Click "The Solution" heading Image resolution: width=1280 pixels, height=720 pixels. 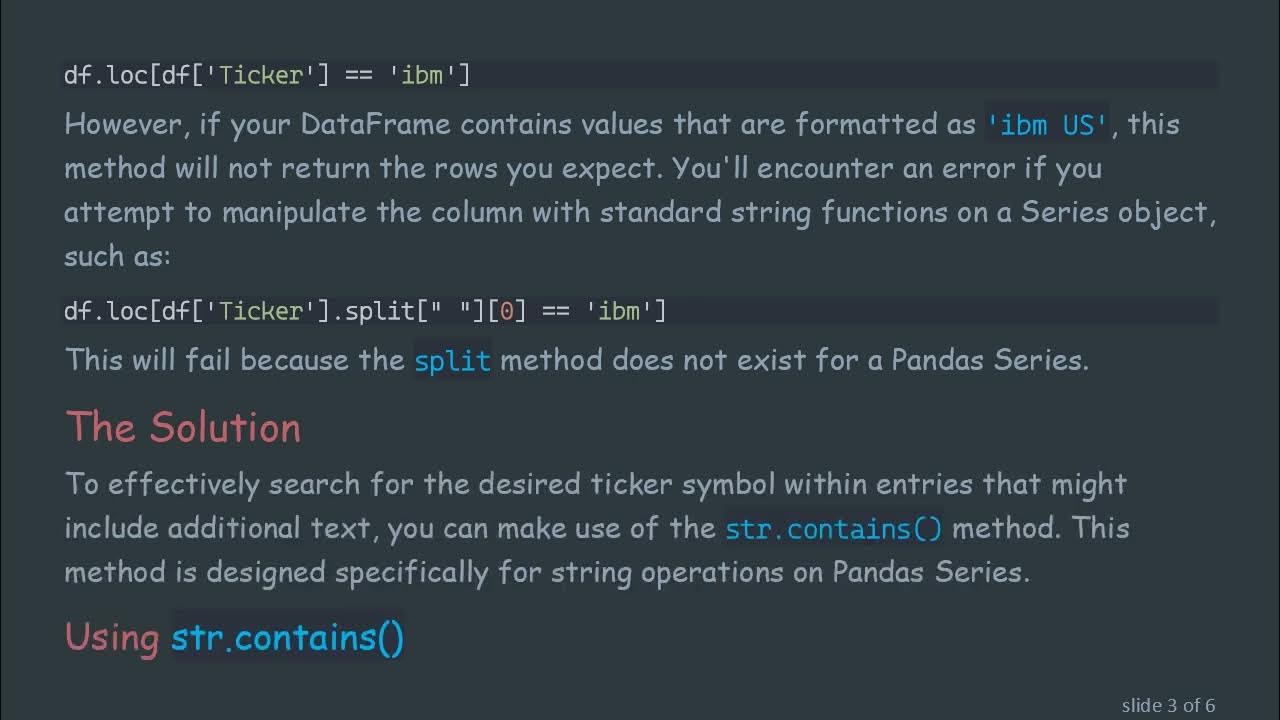pyautogui.click(x=183, y=427)
